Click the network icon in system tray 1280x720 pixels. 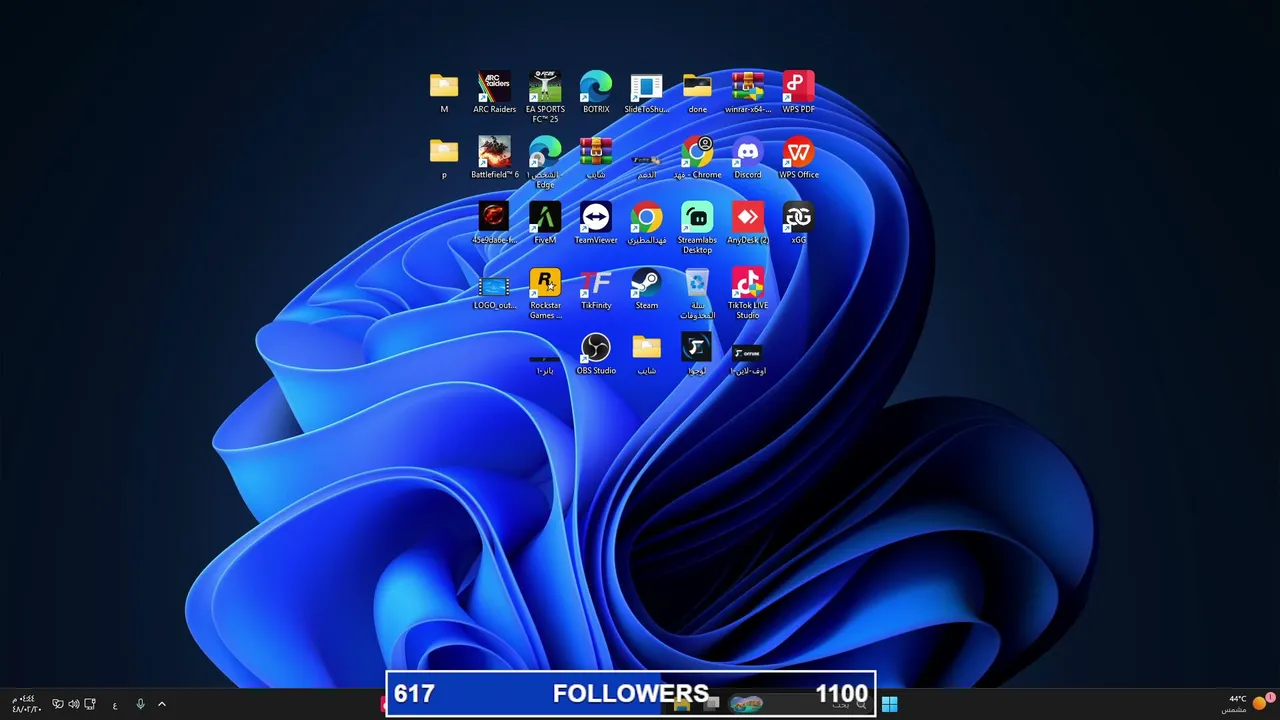click(90, 704)
